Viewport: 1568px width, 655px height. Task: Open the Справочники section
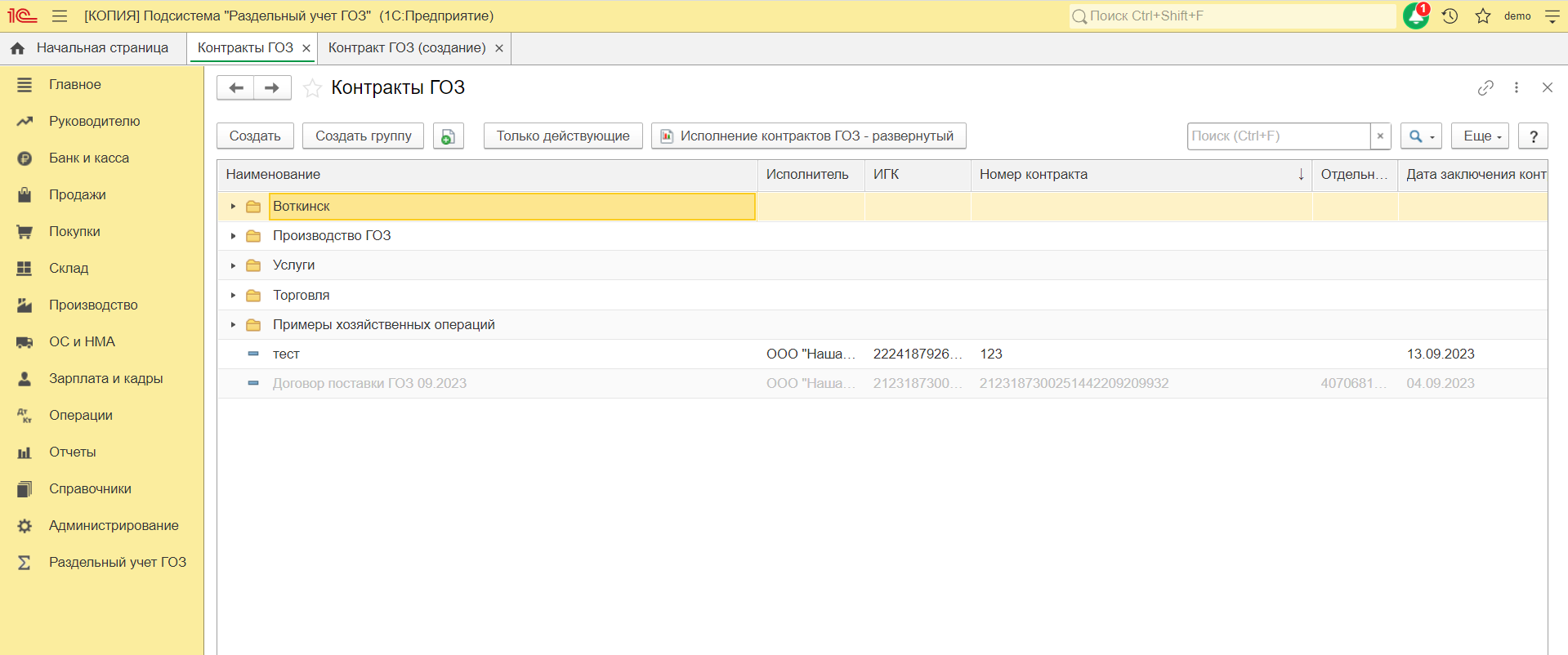click(90, 489)
